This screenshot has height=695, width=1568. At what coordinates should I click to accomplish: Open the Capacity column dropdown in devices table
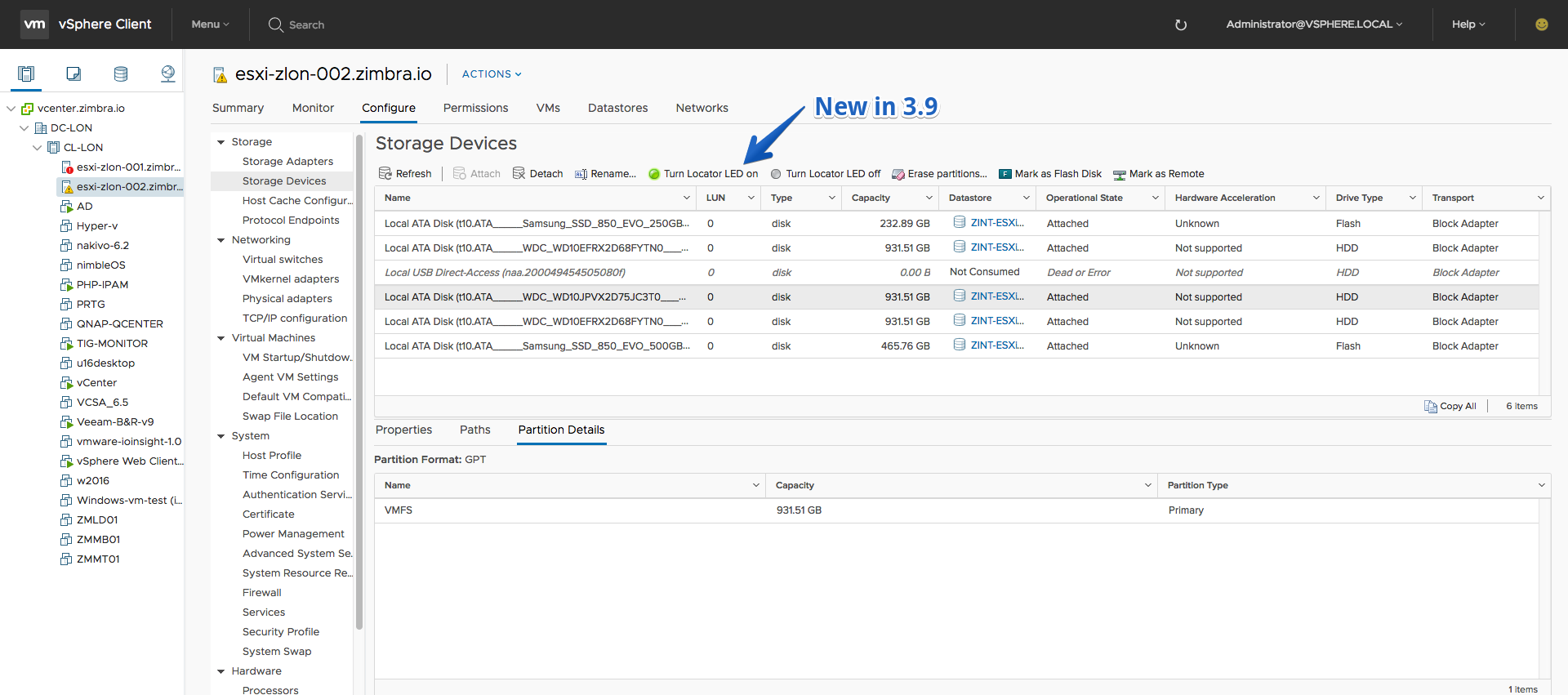[x=929, y=198]
